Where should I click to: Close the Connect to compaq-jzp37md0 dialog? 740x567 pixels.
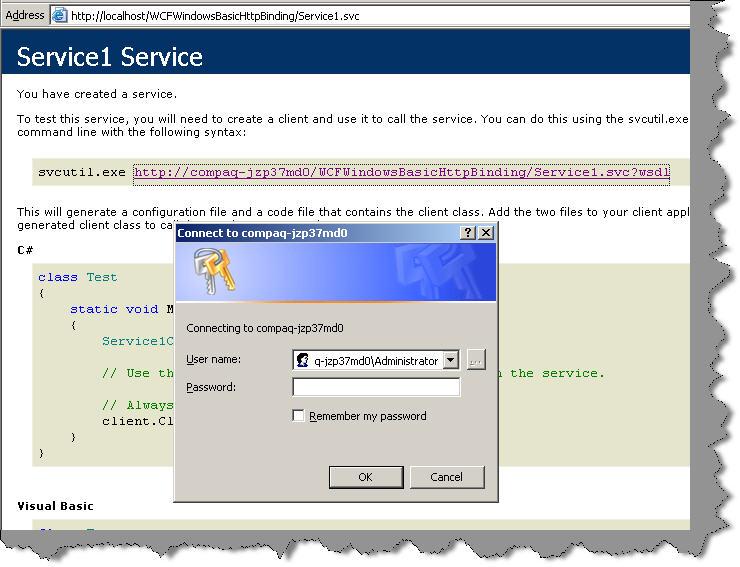point(486,232)
